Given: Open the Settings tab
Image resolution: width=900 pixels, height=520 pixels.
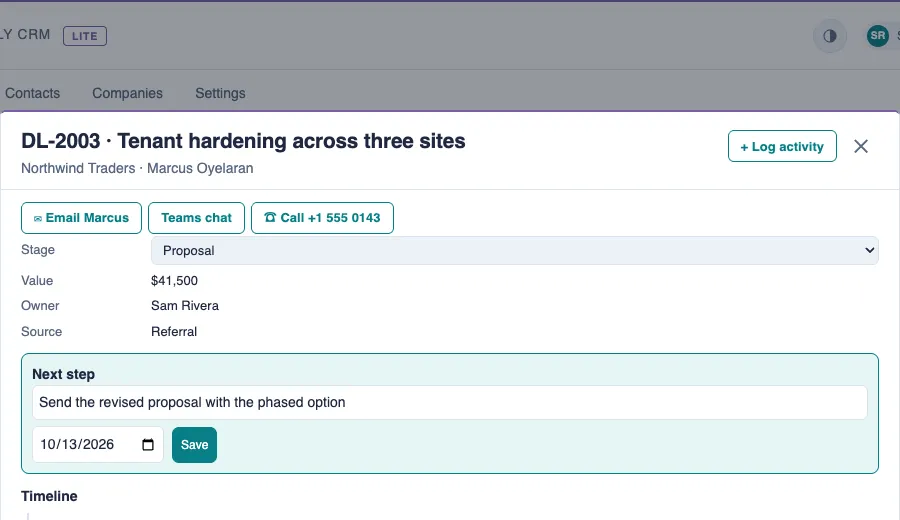Looking at the screenshot, I should tap(220, 93).
